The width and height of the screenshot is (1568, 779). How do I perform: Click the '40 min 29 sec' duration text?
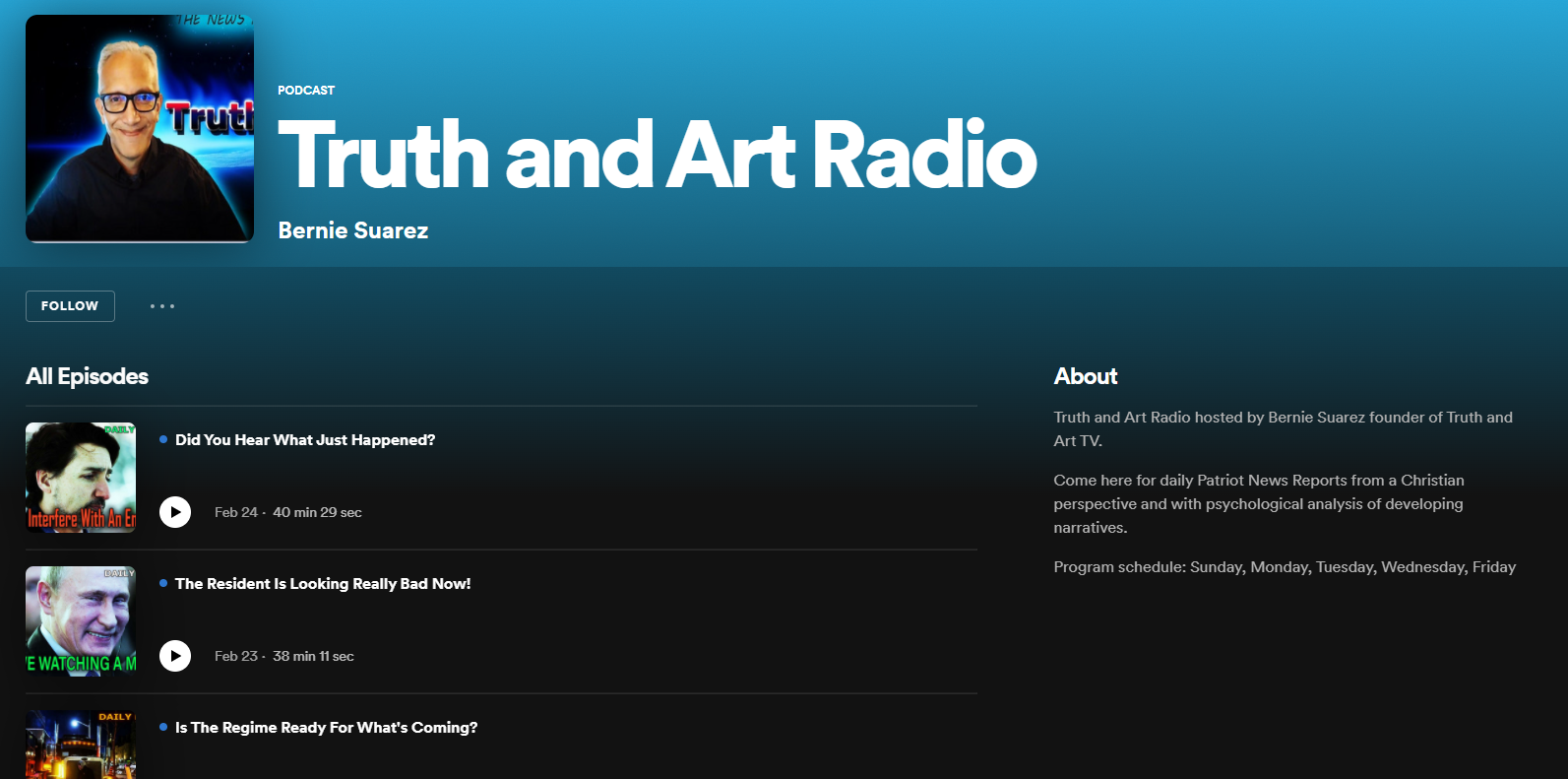point(317,512)
